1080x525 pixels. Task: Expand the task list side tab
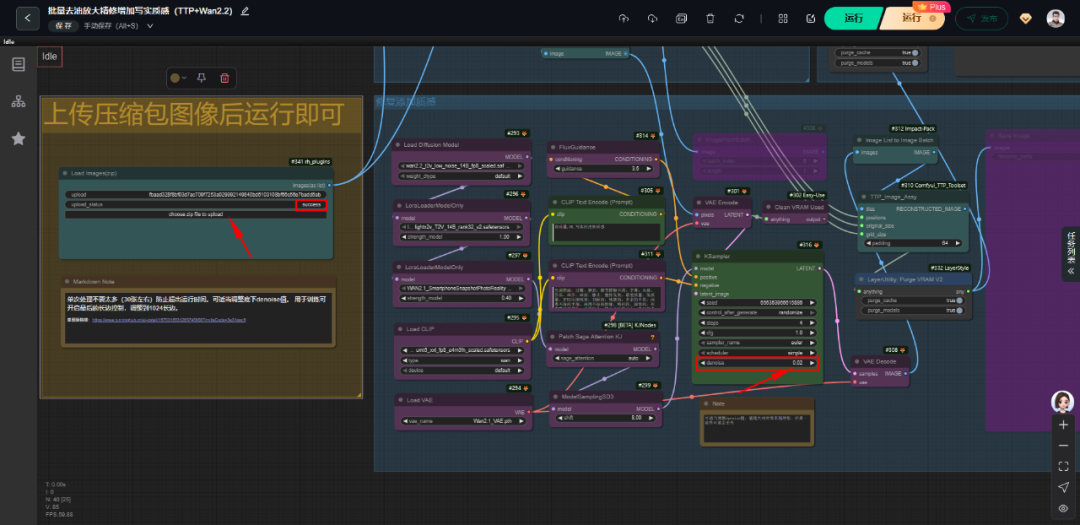(1070, 253)
